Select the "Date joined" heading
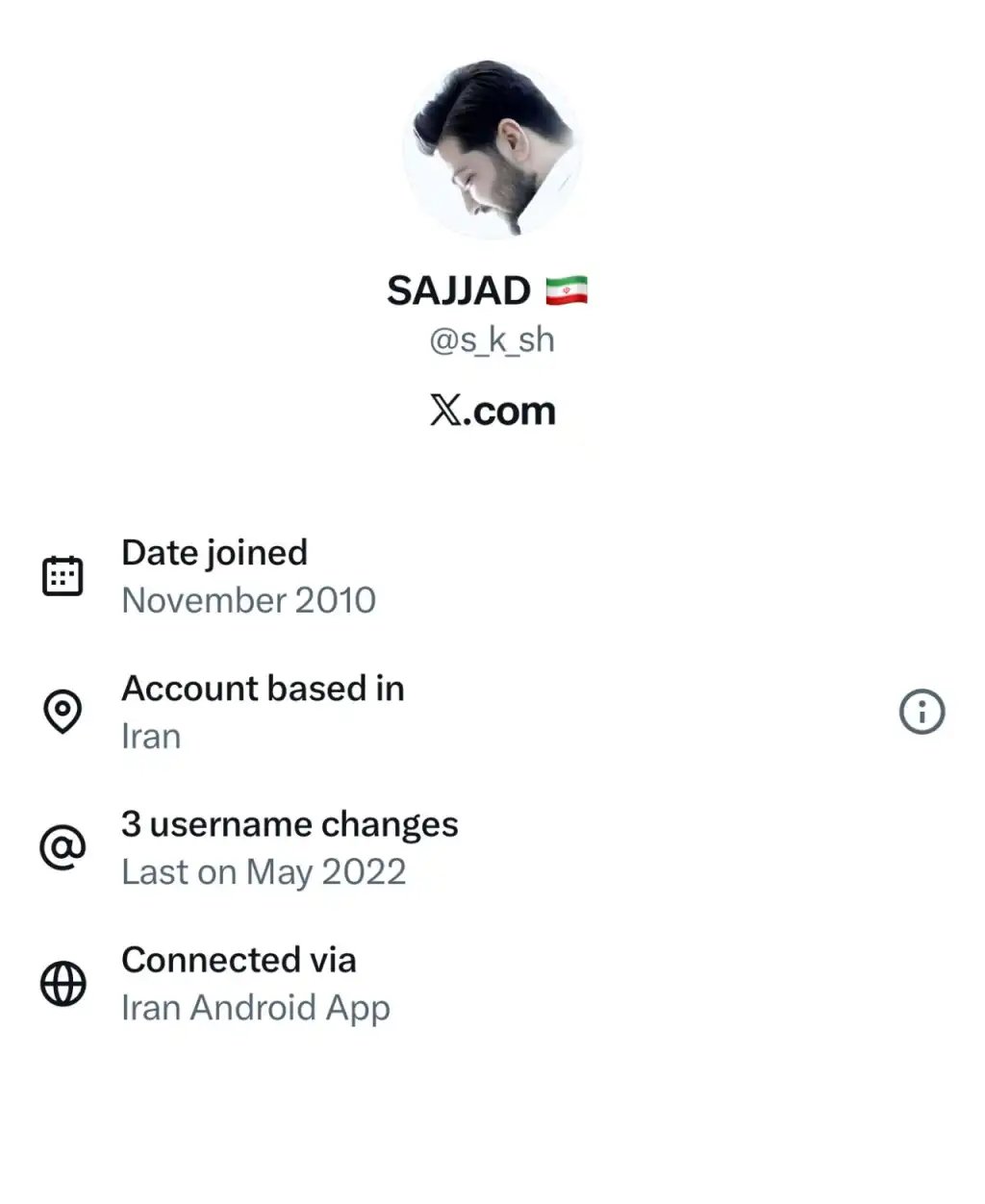 click(215, 552)
